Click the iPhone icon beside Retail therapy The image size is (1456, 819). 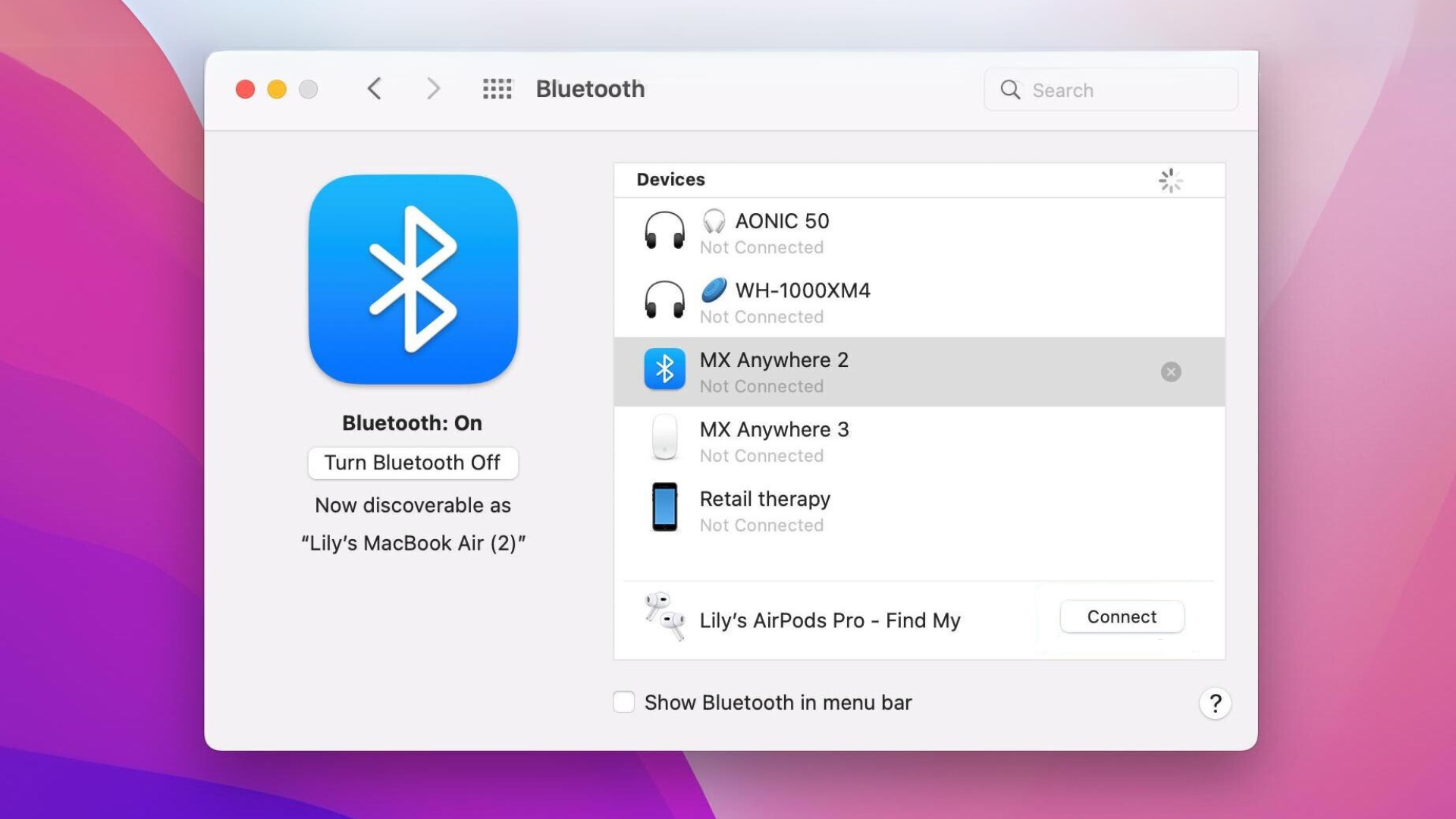(664, 507)
